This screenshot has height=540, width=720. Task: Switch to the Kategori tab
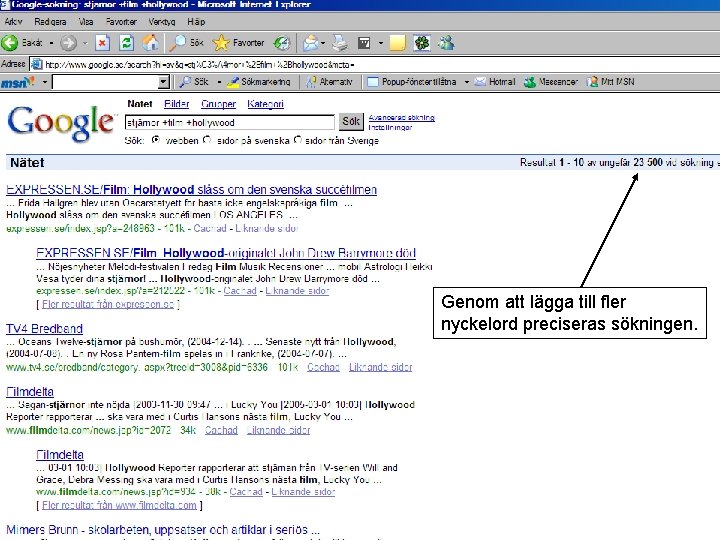pyautogui.click(x=265, y=104)
